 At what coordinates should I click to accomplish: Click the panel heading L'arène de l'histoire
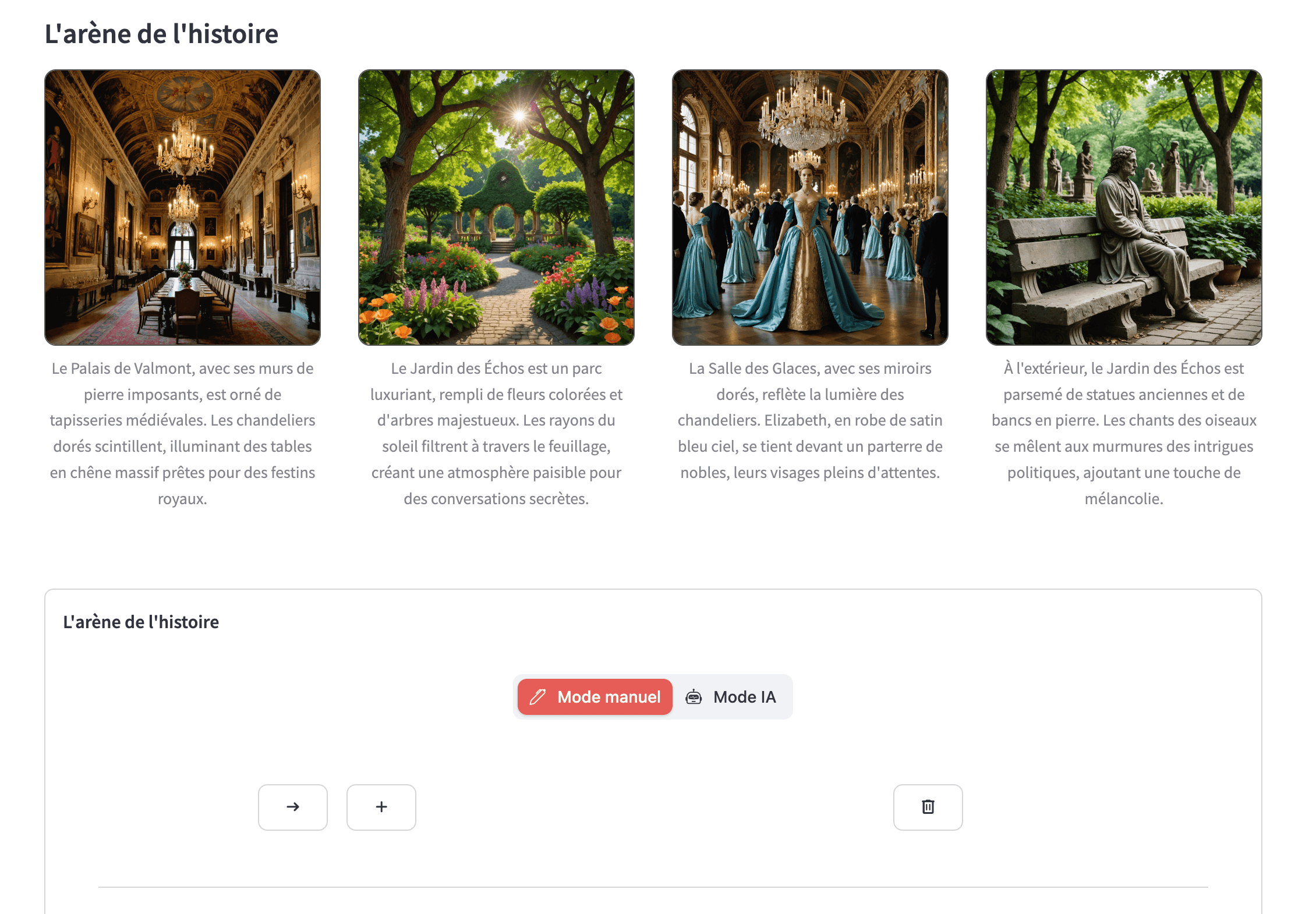click(141, 622)
